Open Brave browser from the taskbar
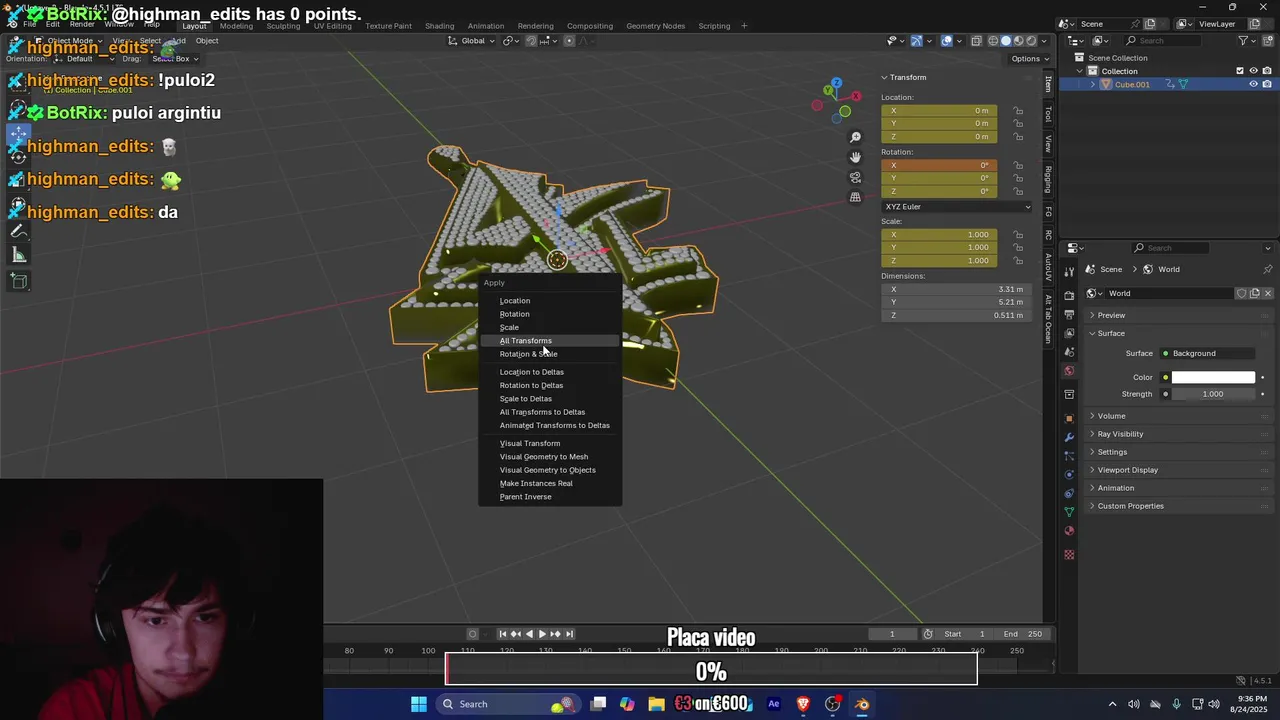This screenshot has height=720, width=1280. click(x=803, y=704)
